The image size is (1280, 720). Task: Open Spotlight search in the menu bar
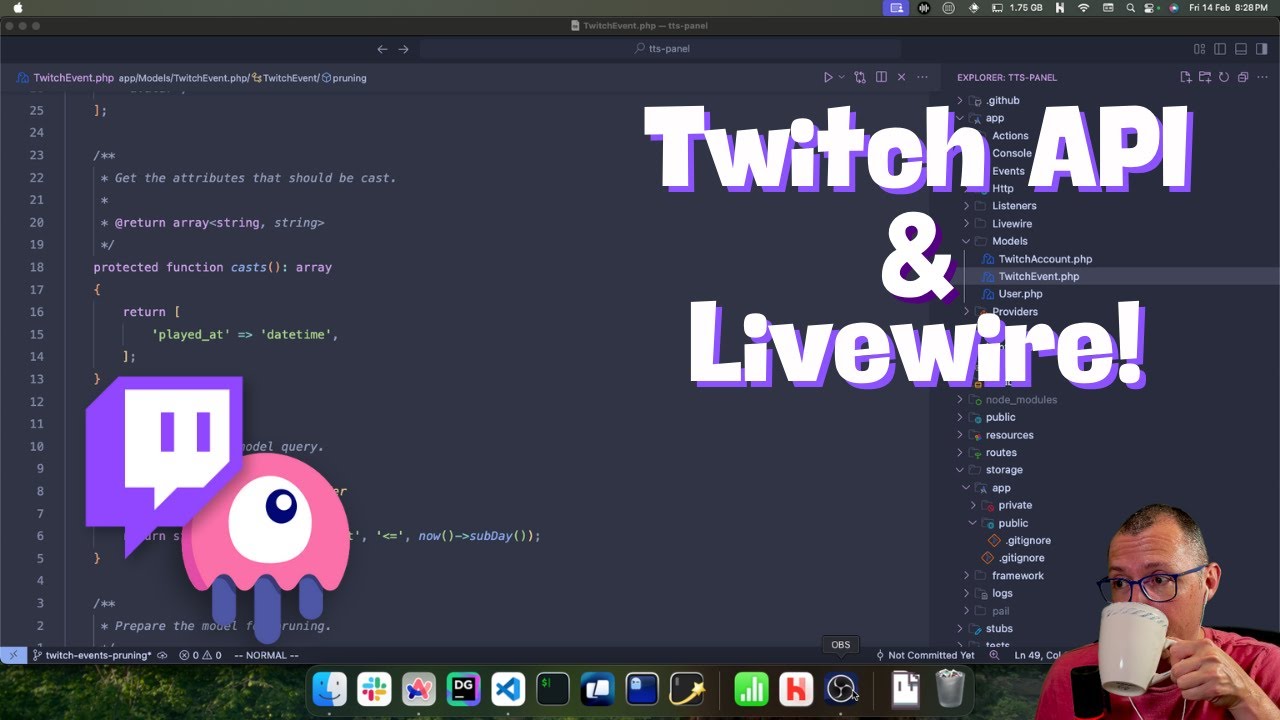[x=1130, y=7]
